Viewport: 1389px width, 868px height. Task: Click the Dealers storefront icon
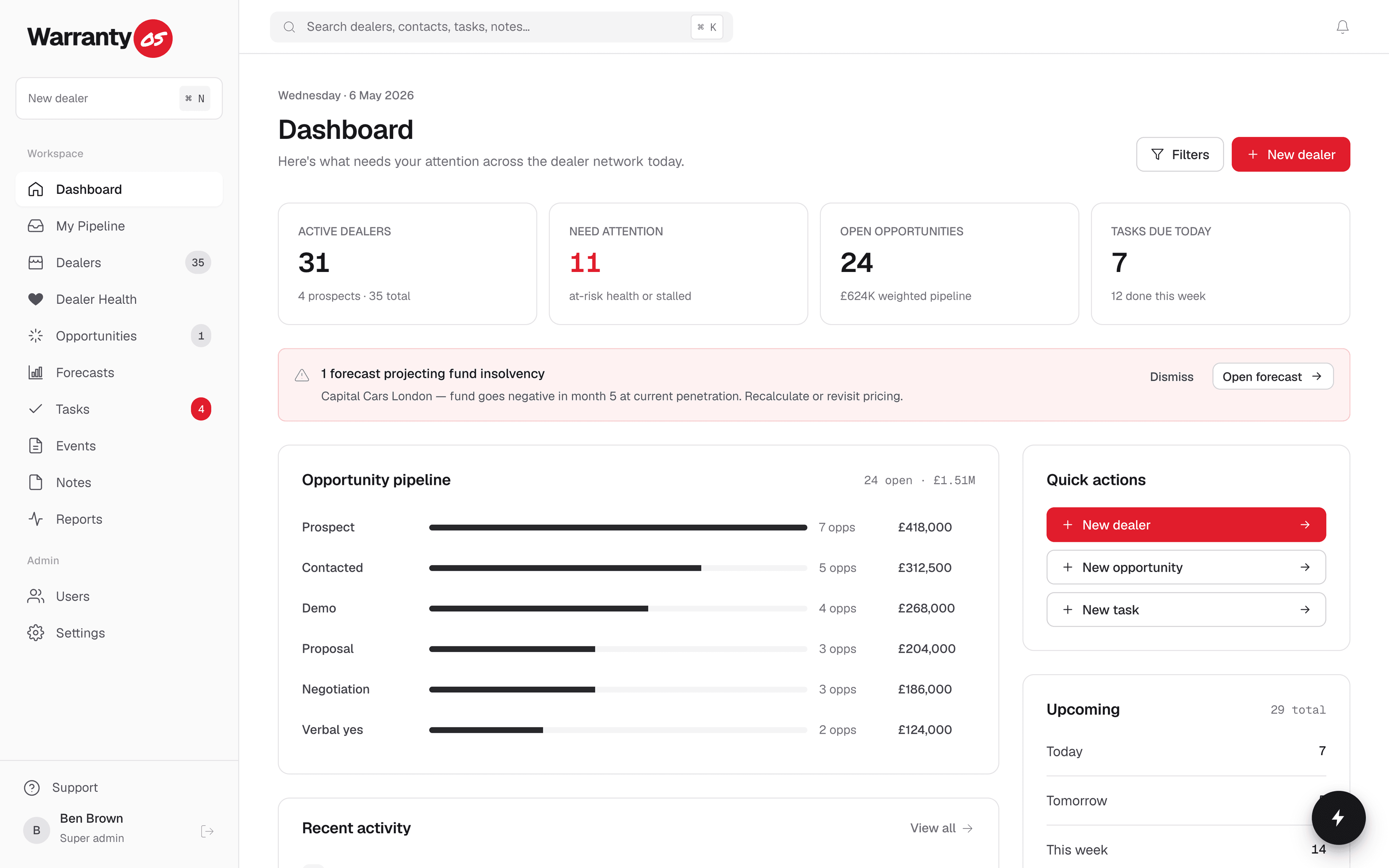(x=35, y=262)
